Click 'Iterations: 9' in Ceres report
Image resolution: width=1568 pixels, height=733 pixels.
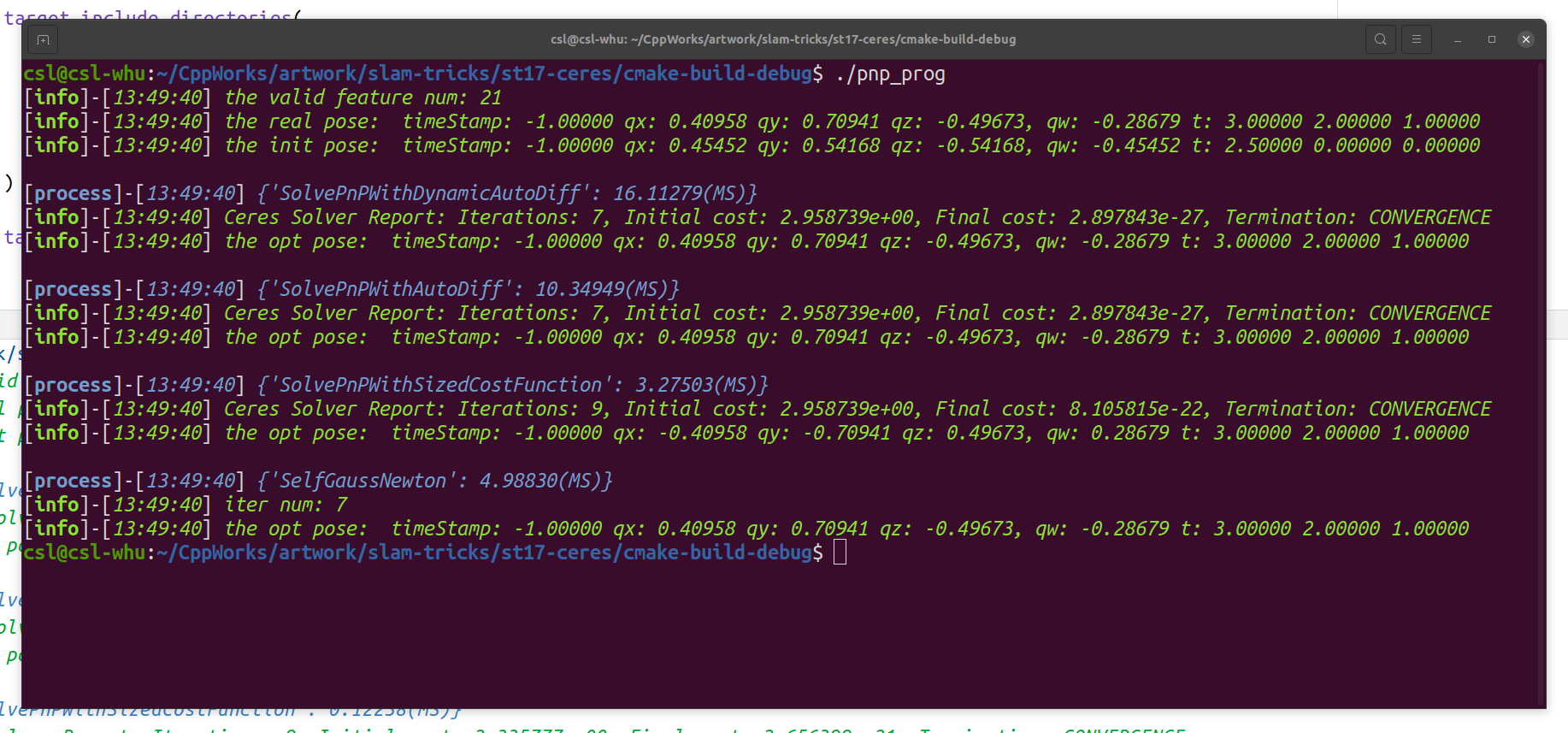[x=530, y=410]
